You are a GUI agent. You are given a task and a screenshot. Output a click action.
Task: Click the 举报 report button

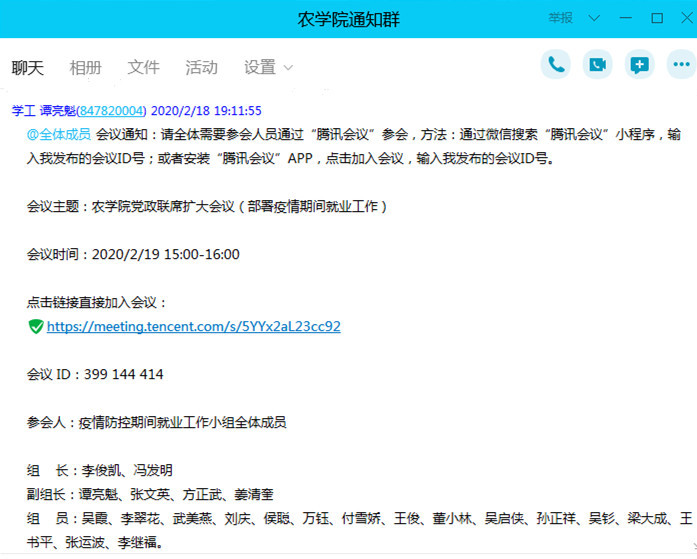[x=560, y=18]
